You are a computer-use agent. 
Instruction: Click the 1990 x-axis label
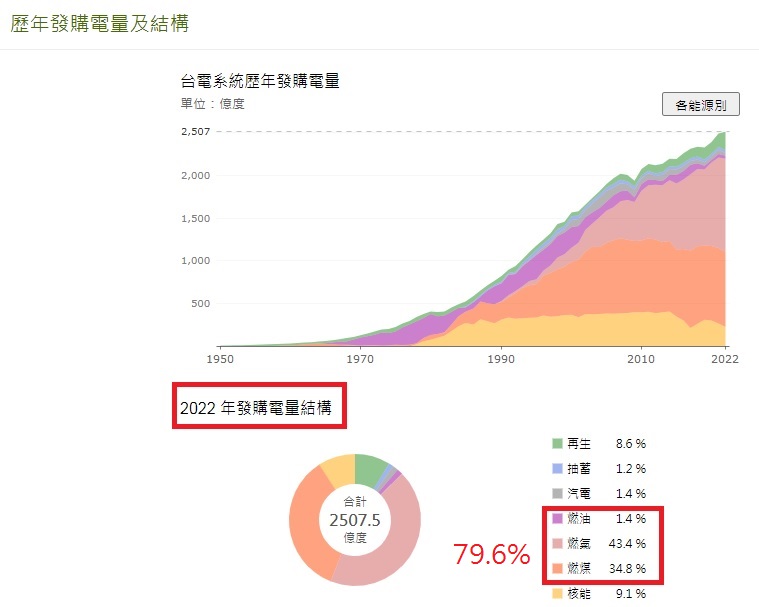501,359
